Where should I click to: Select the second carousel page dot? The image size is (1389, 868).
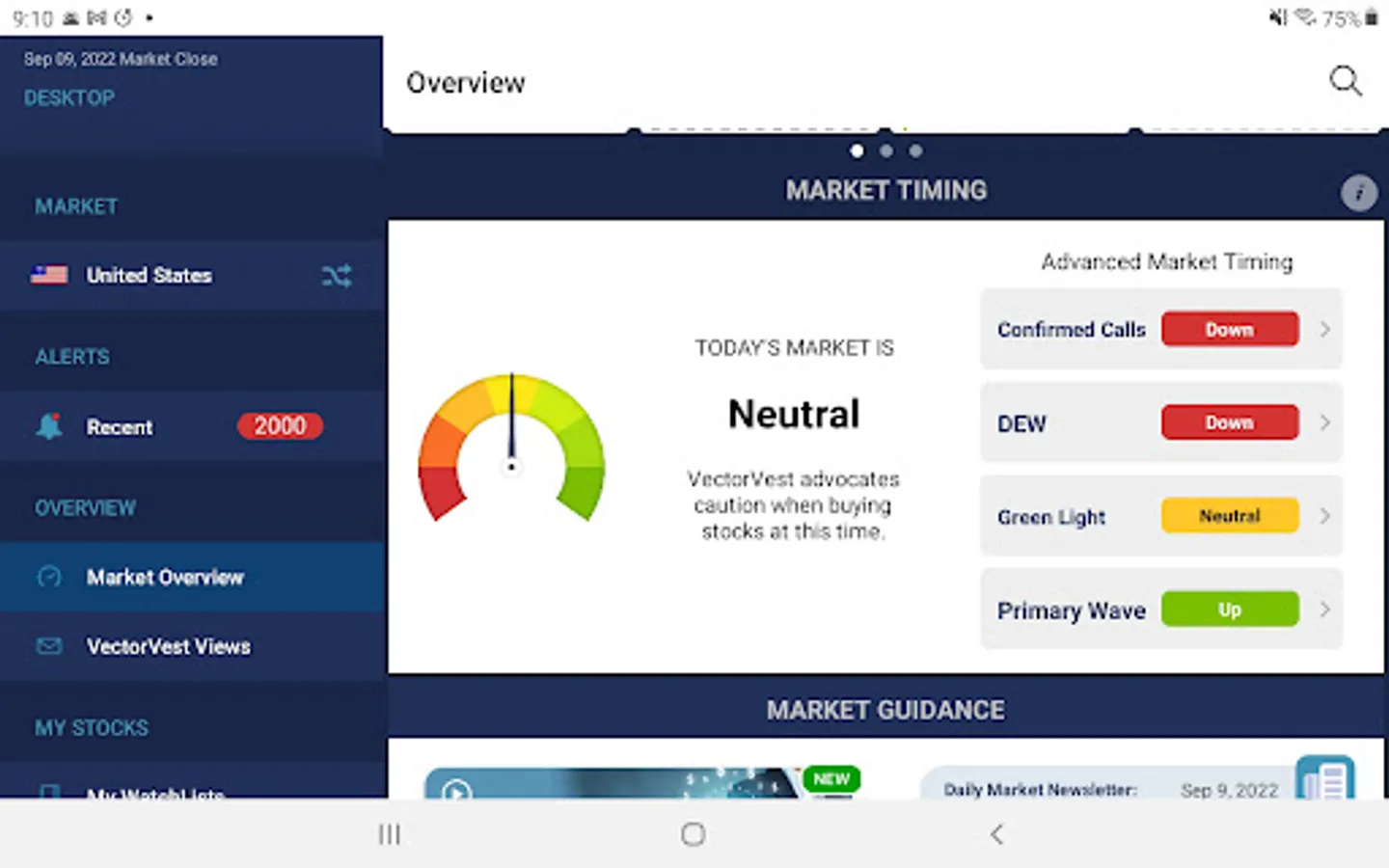[x=886, y=150]
